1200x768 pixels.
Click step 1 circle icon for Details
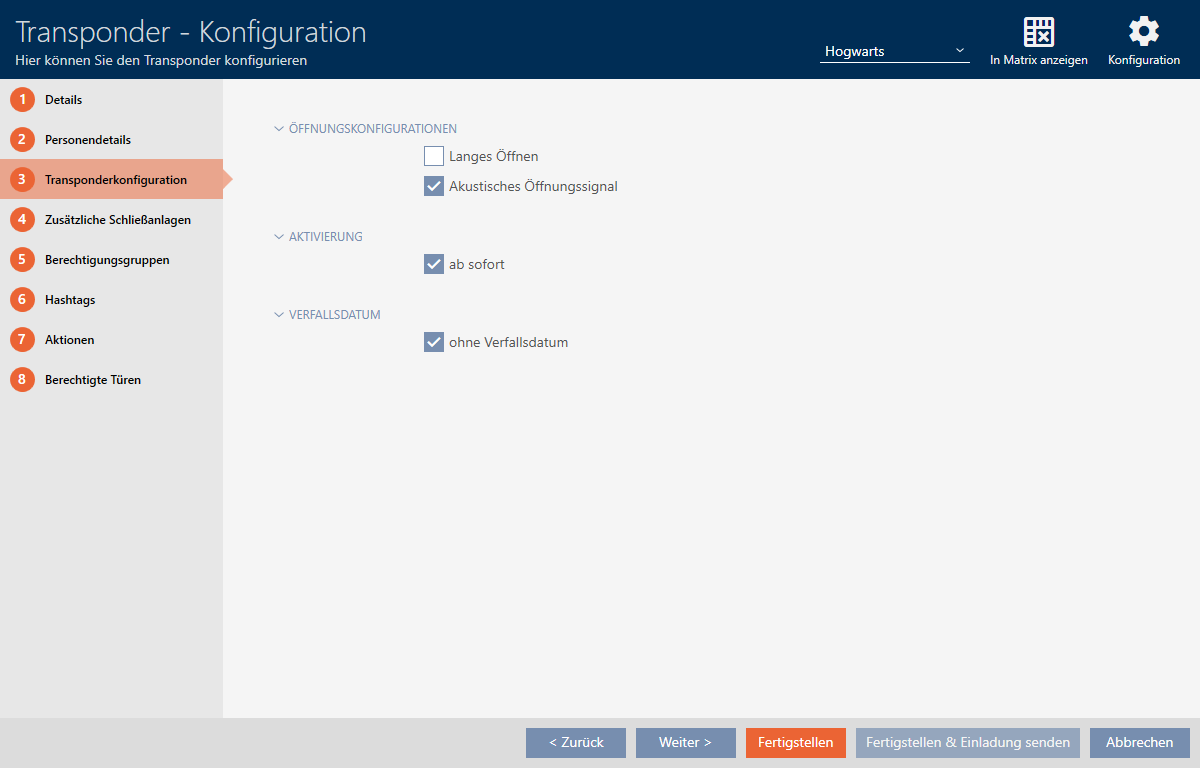[22, 100]
